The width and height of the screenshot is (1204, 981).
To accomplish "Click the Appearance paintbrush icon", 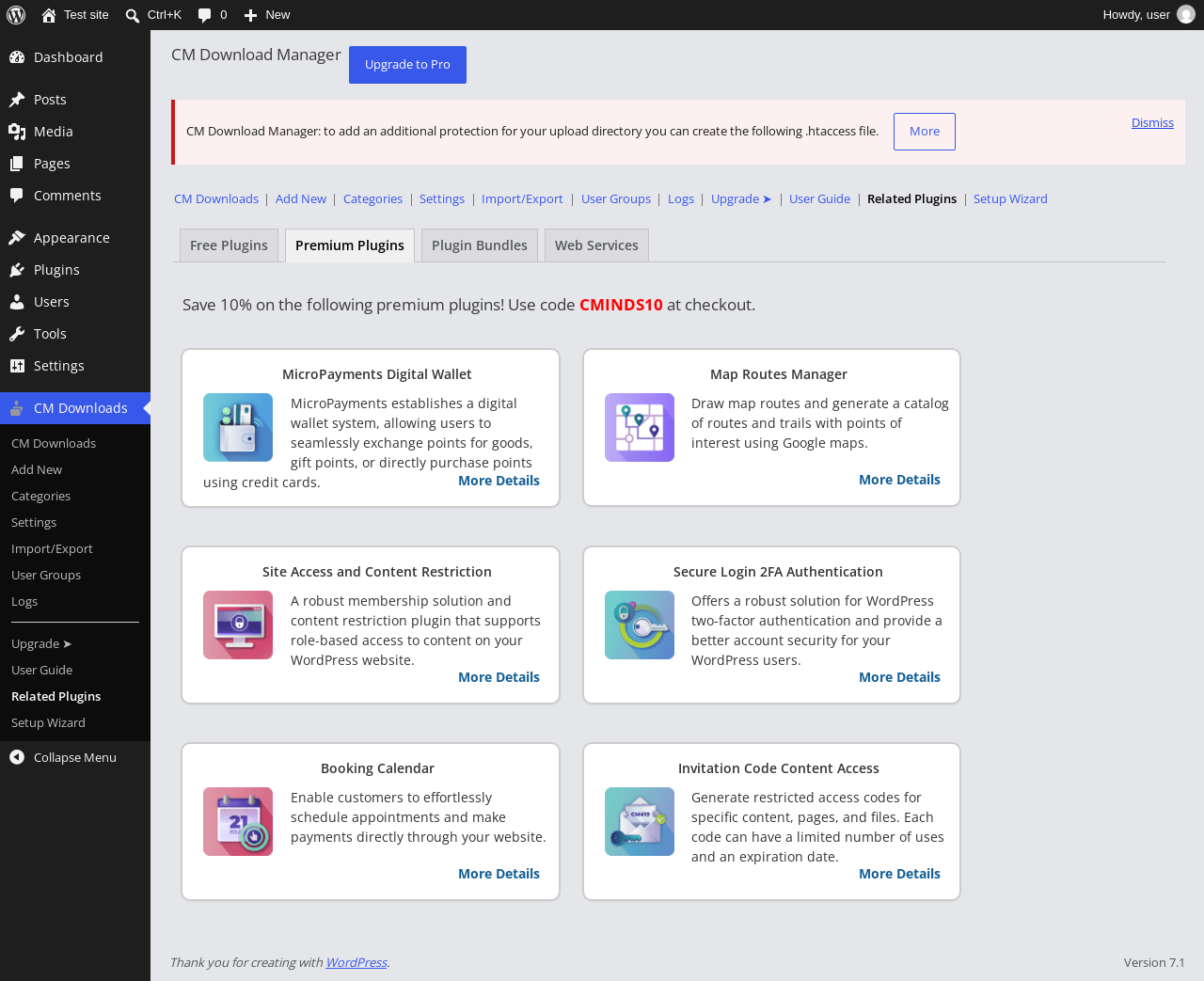I will point(17,238).
